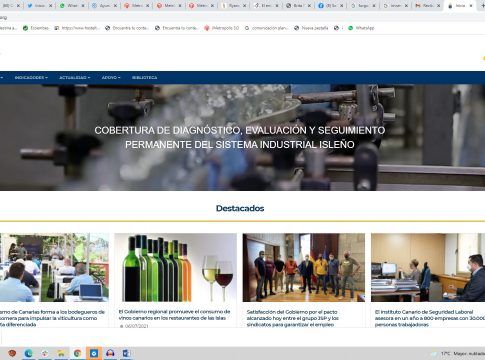Open headline Instituto Canario de Seguridad Laboral

coord(430,318)
